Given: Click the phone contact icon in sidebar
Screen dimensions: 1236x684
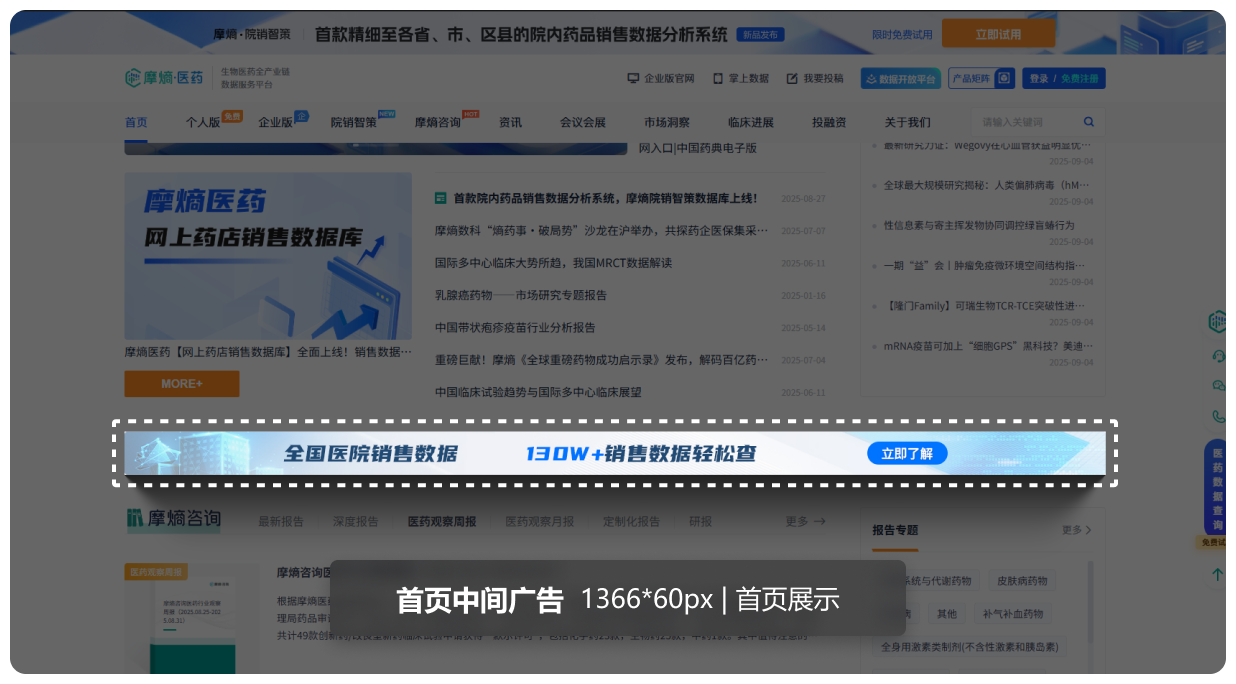Looking at the screenshot, I should (1217, 416).
